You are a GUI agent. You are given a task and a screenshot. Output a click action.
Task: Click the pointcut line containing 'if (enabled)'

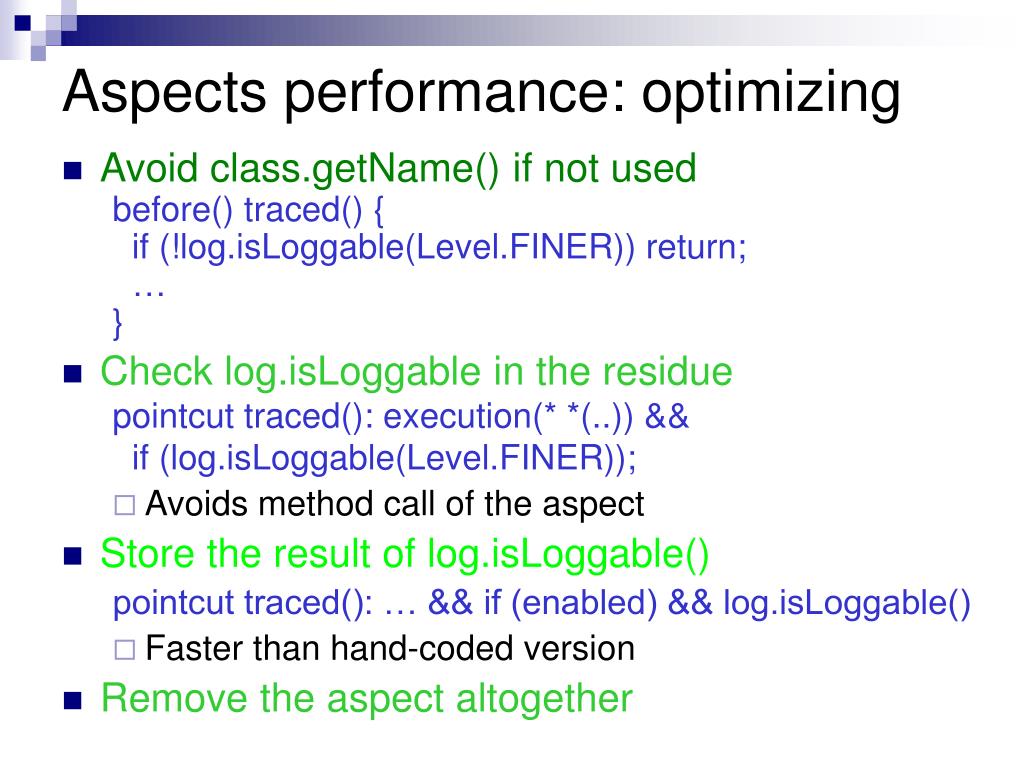pos(542,603)
